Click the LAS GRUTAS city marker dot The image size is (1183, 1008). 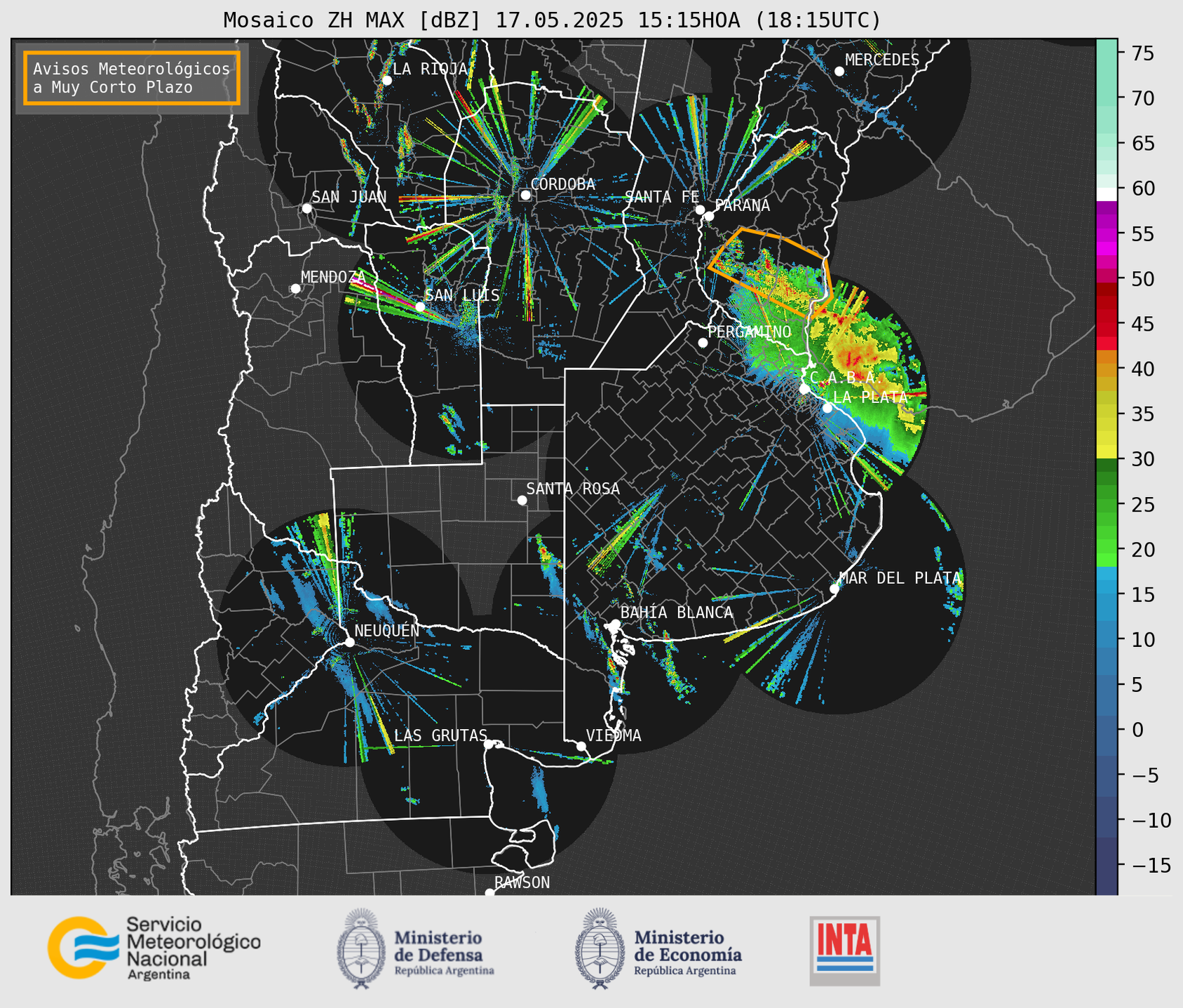[489, 744]
